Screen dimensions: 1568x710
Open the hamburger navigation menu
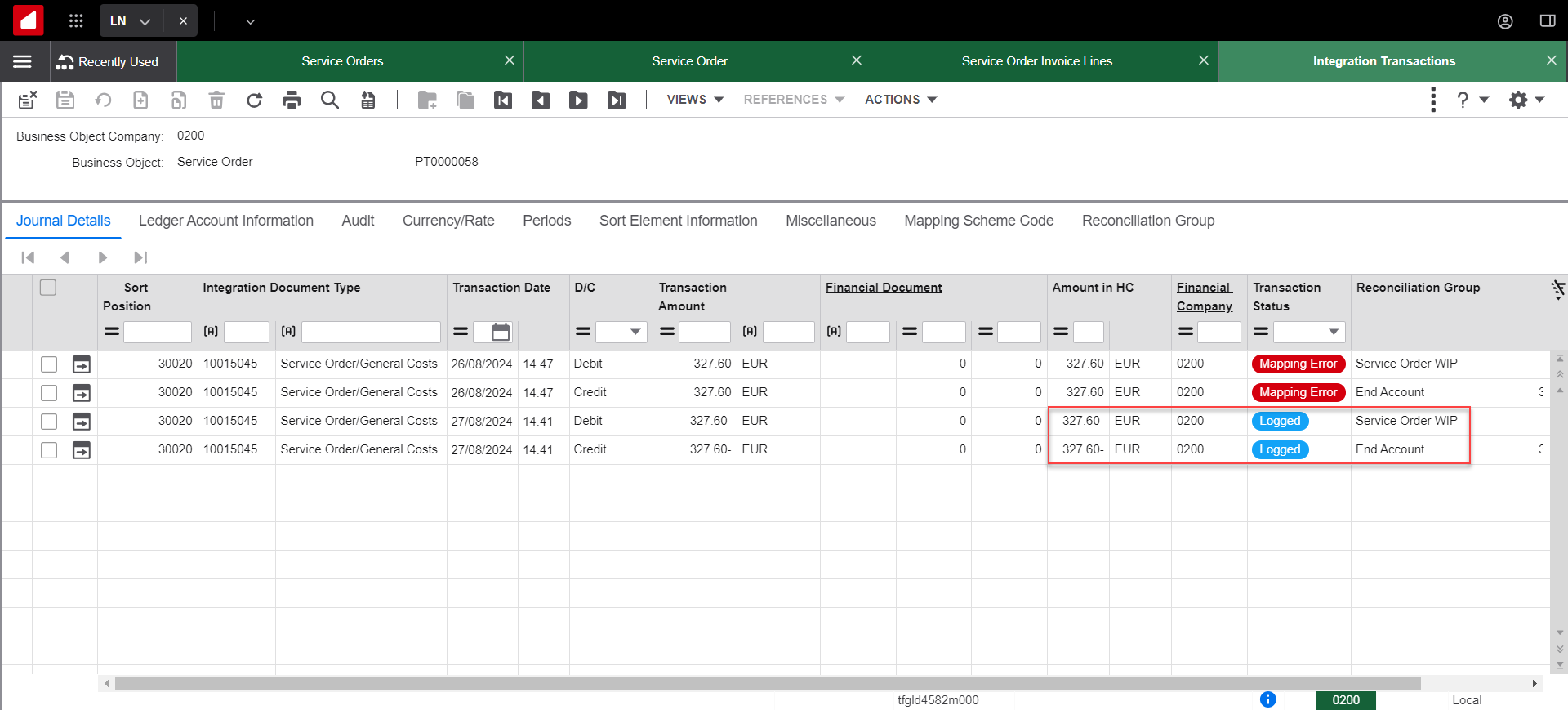(x=23, y=61)
